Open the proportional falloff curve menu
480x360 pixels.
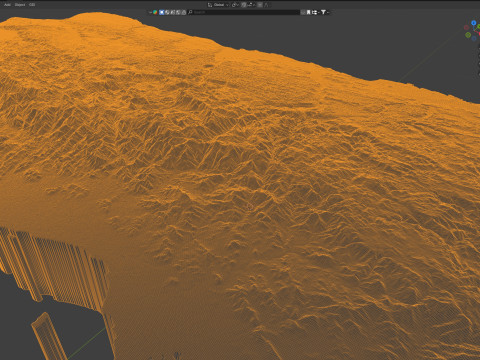[x=267, y=5]
